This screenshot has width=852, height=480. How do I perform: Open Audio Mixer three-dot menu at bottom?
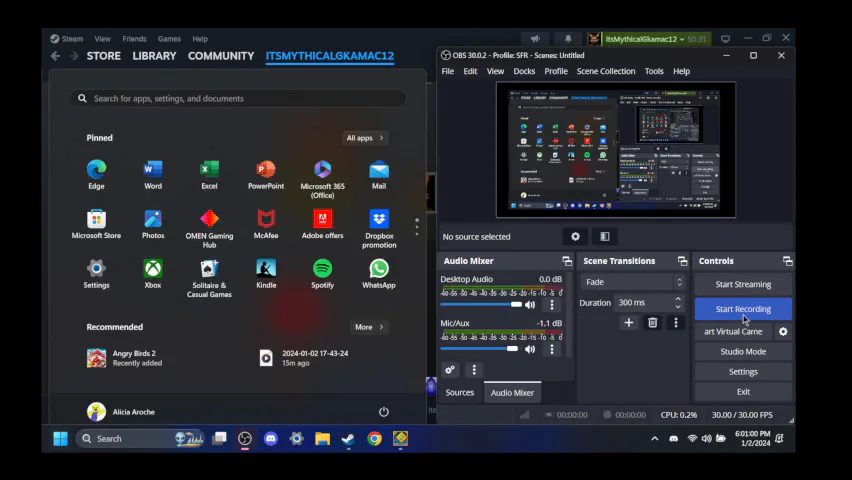474,370
